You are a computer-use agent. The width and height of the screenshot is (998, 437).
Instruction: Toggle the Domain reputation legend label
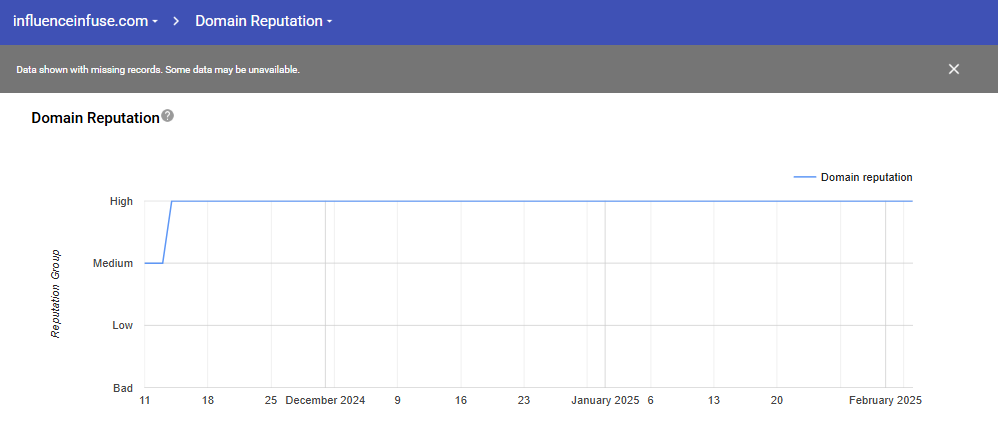tap(866, 177)
